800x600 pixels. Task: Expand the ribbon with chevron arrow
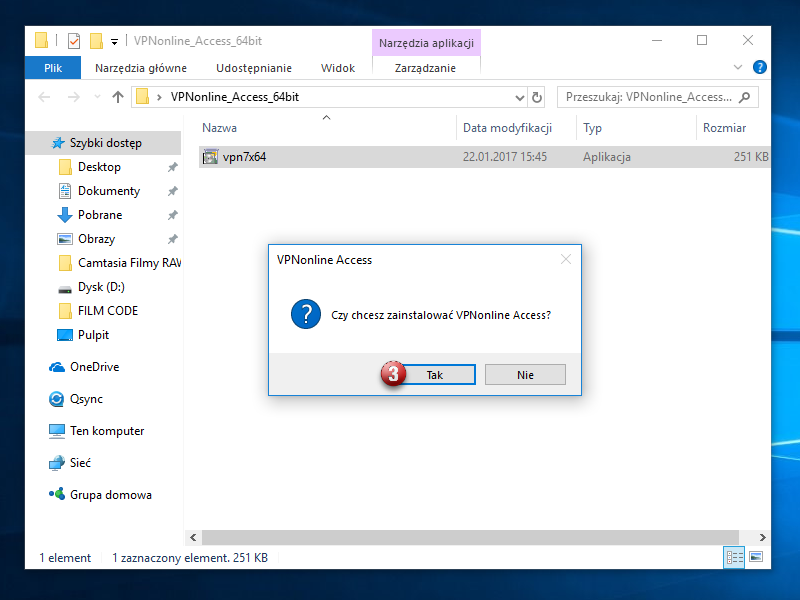[x=738, y=67]
